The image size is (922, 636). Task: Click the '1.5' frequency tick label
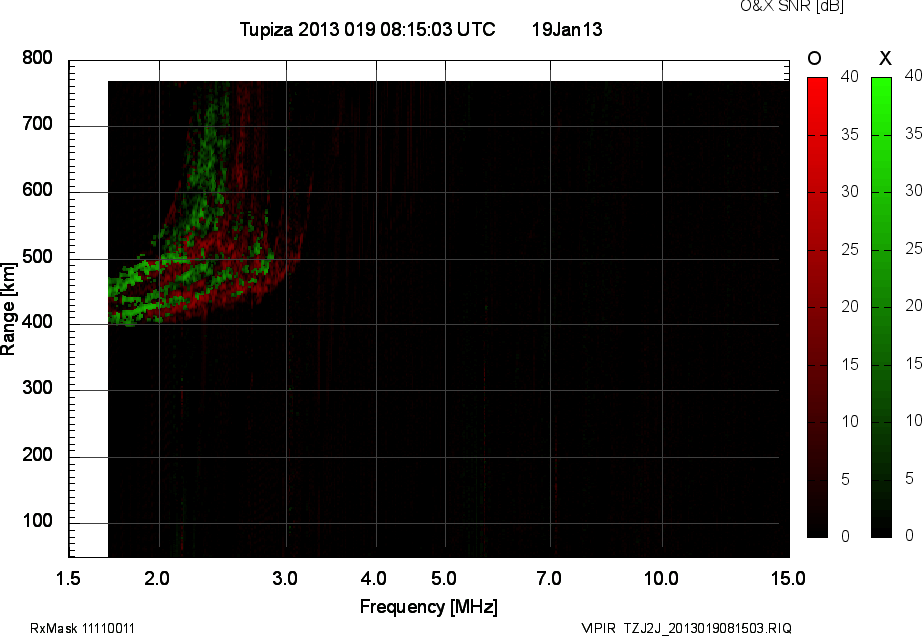click(68, 578)
